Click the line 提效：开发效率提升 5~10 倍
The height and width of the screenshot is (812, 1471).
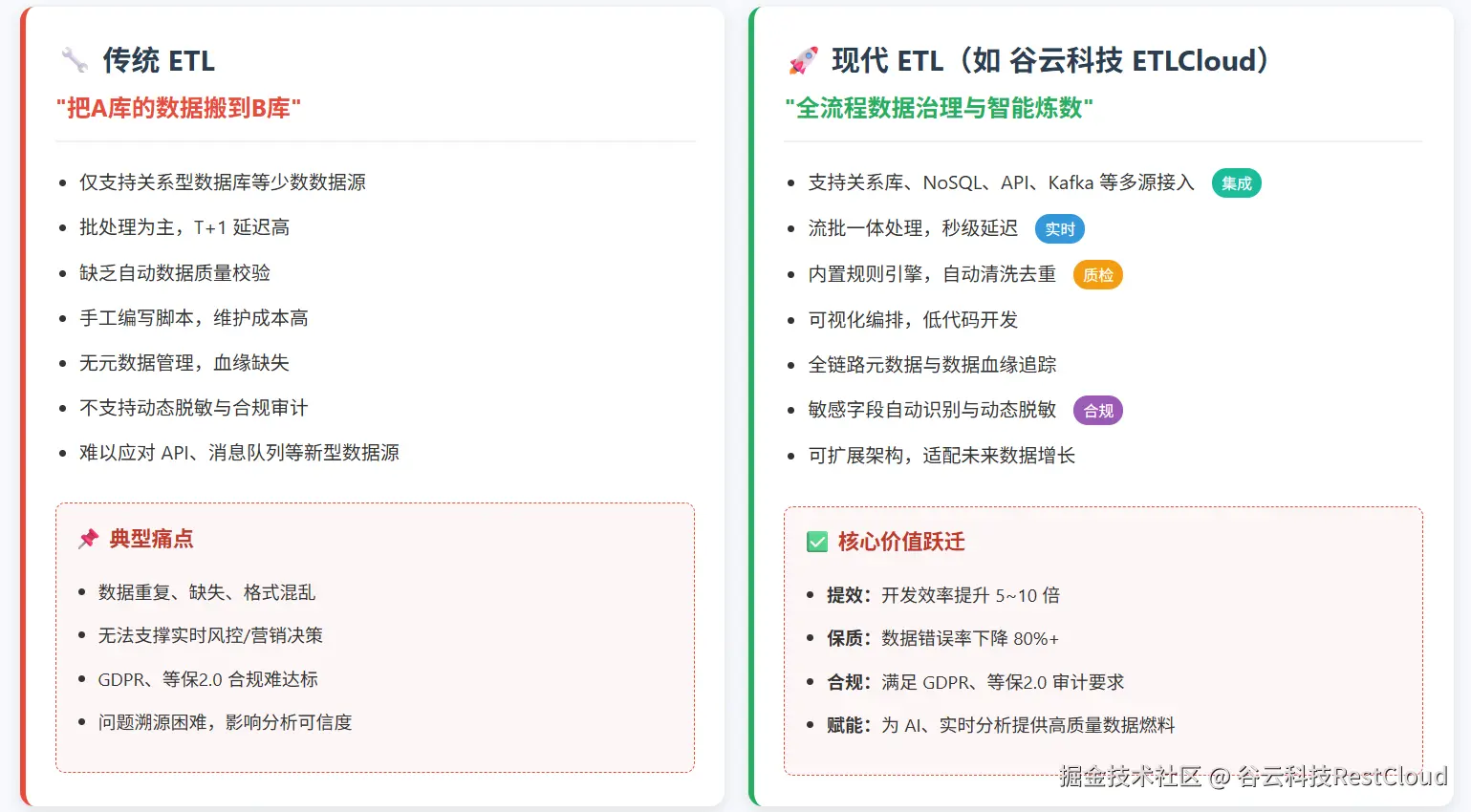click(x=943, y=595)
